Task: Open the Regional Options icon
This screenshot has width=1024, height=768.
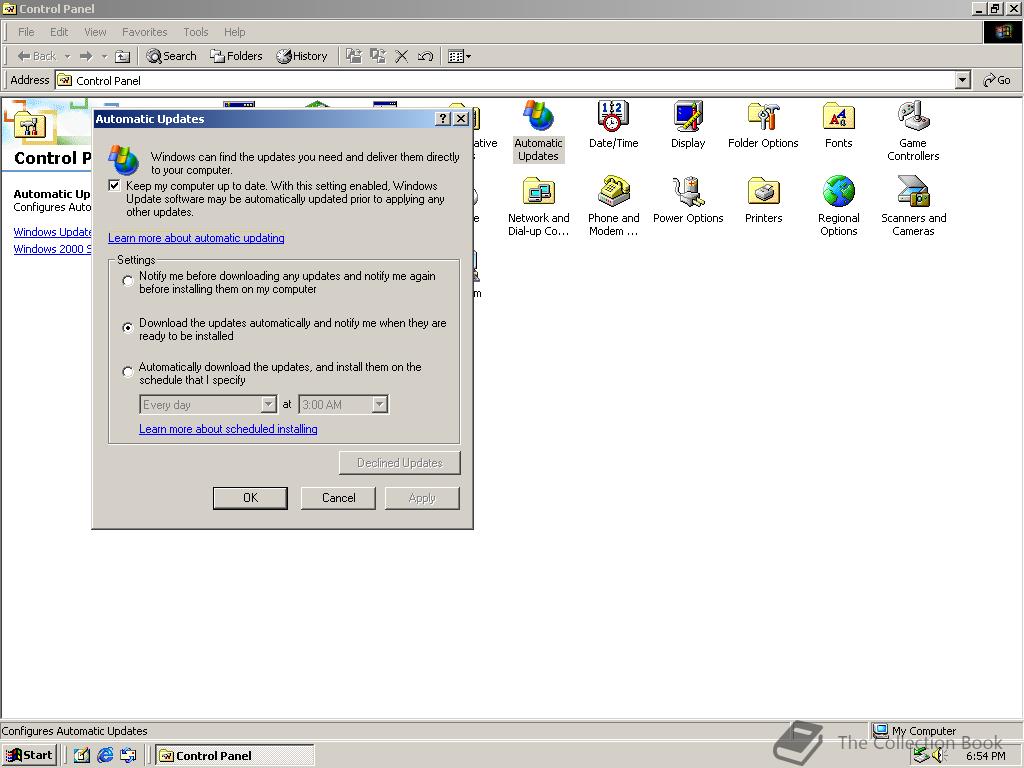Action: coord(839,206)
